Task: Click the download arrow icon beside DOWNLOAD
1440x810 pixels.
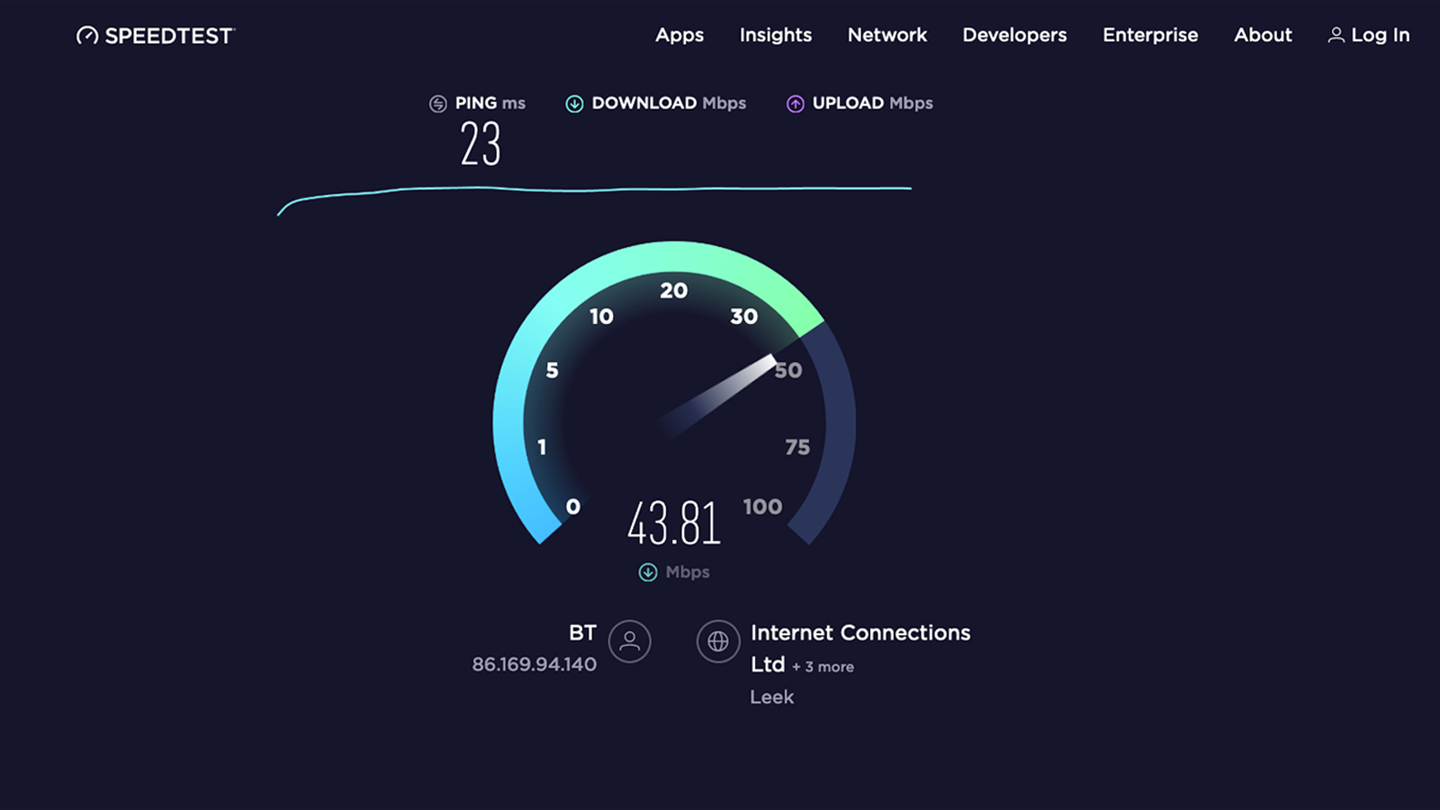Action: click(x=574, y=103)
